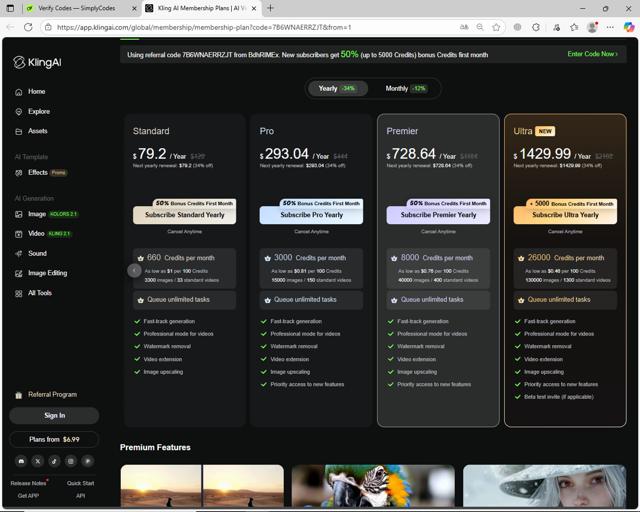The height and width of the screenshot is (512, 640).
Task: Open tab actions menu icon
Action: (11, 8)
